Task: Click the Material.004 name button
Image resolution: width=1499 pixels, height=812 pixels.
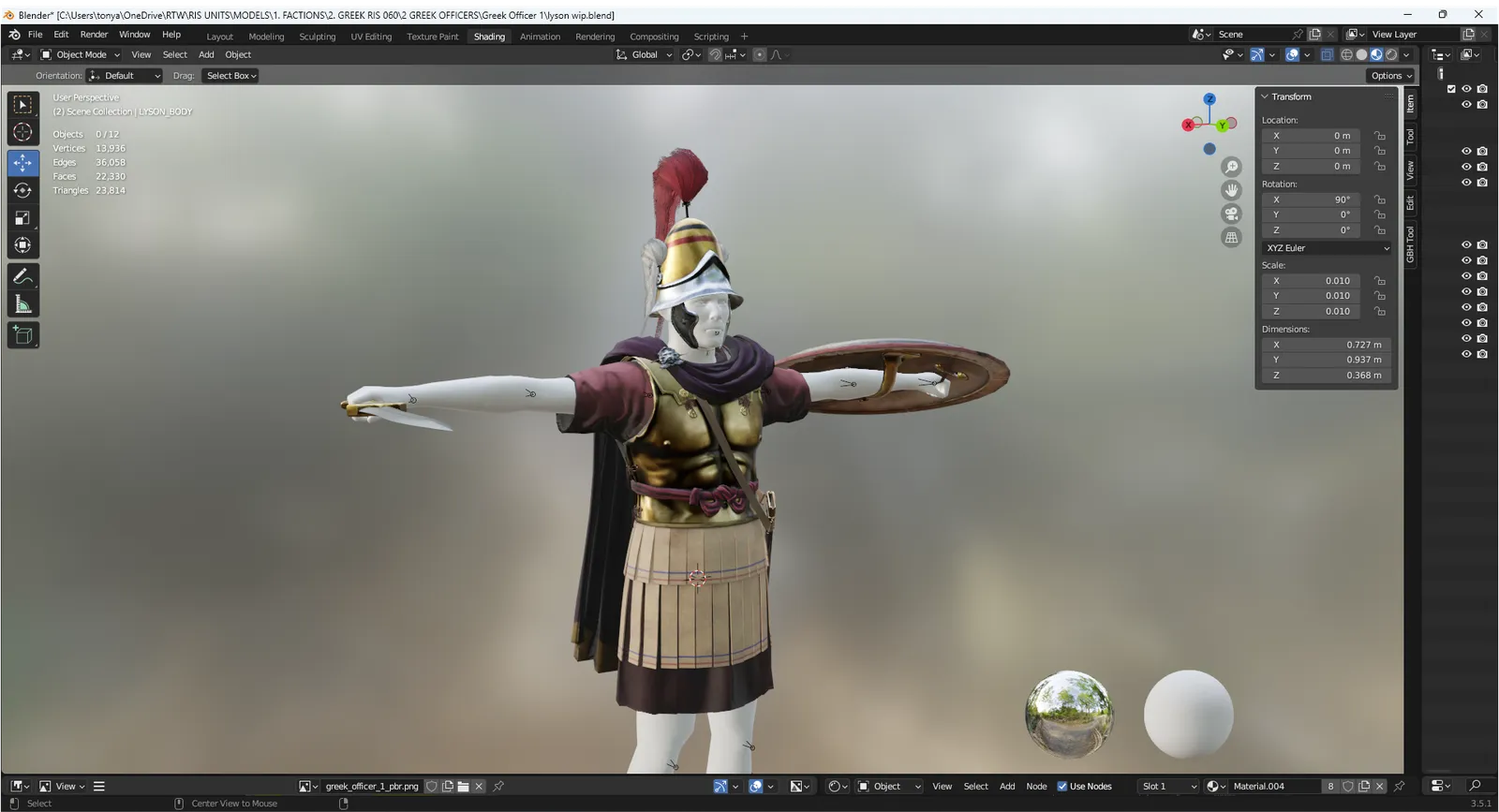Action: [x=1275, y=787]
